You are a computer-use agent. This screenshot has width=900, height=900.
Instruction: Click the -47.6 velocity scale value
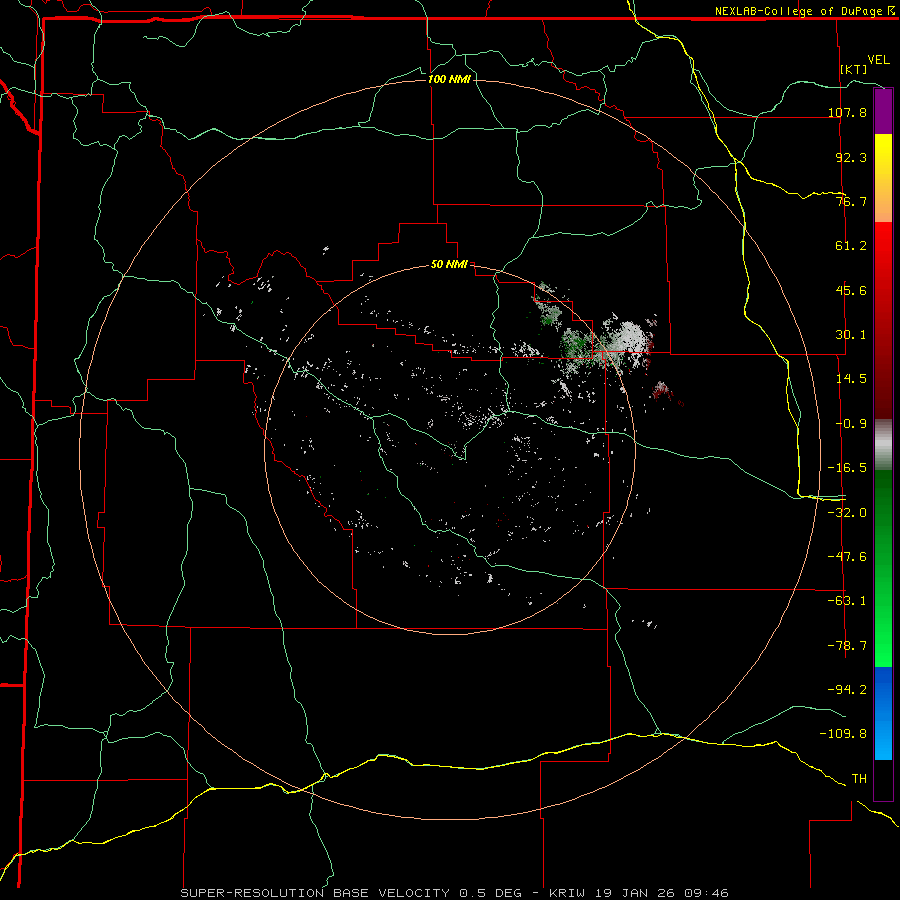[847, 557]
